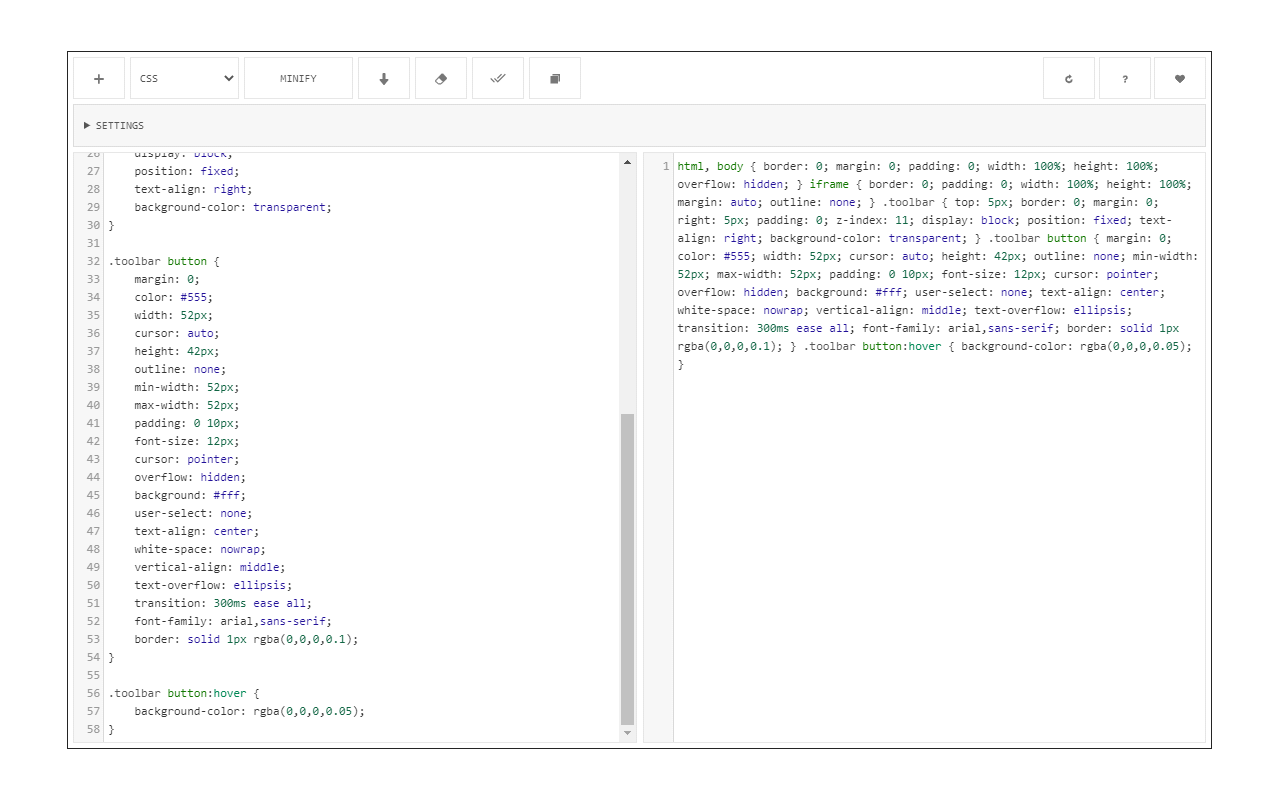Click line 28 'text-align: right;'

click(x=194, y=189)
